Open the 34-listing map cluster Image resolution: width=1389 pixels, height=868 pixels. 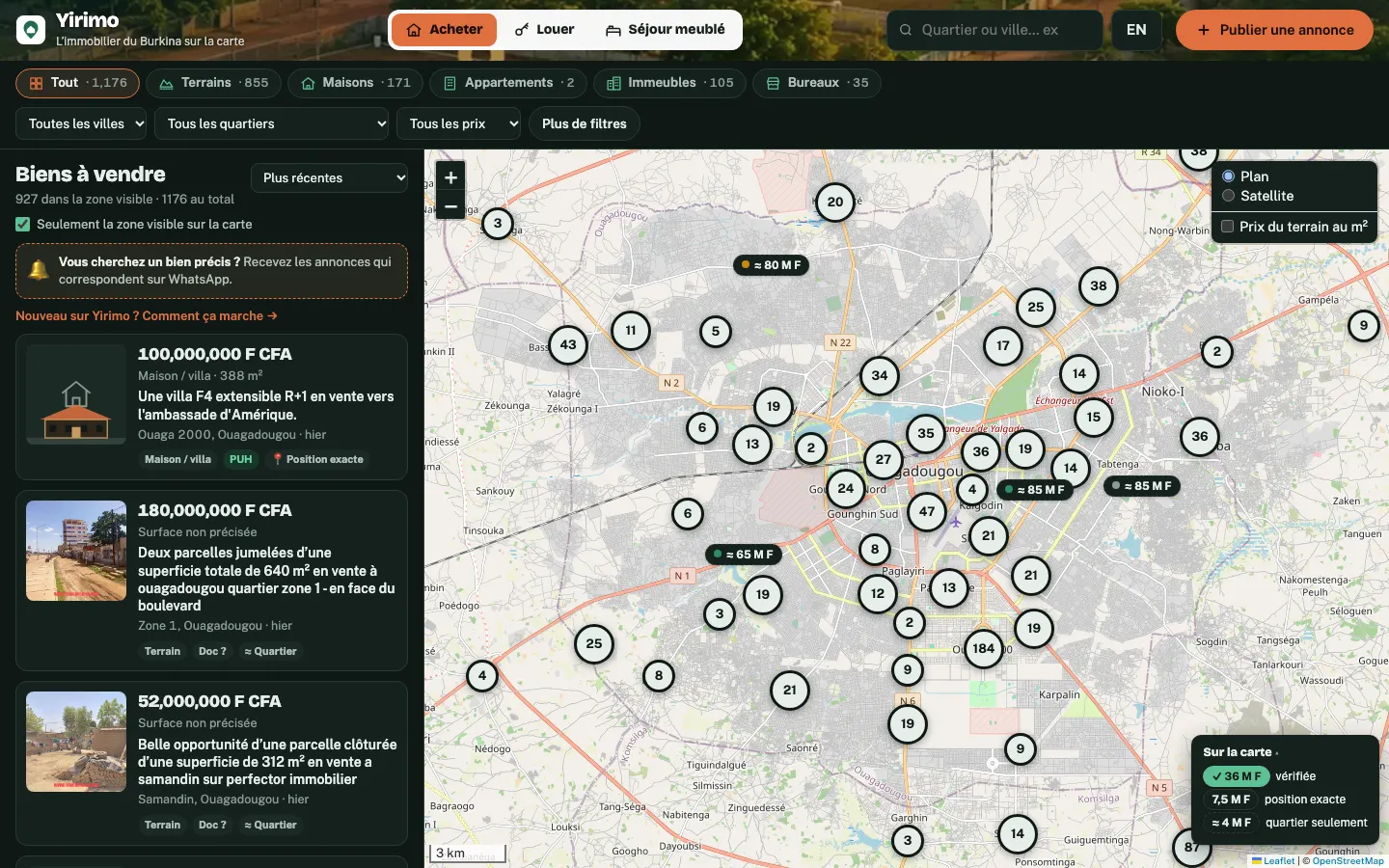pyautogui.click(x=880, y=375)
